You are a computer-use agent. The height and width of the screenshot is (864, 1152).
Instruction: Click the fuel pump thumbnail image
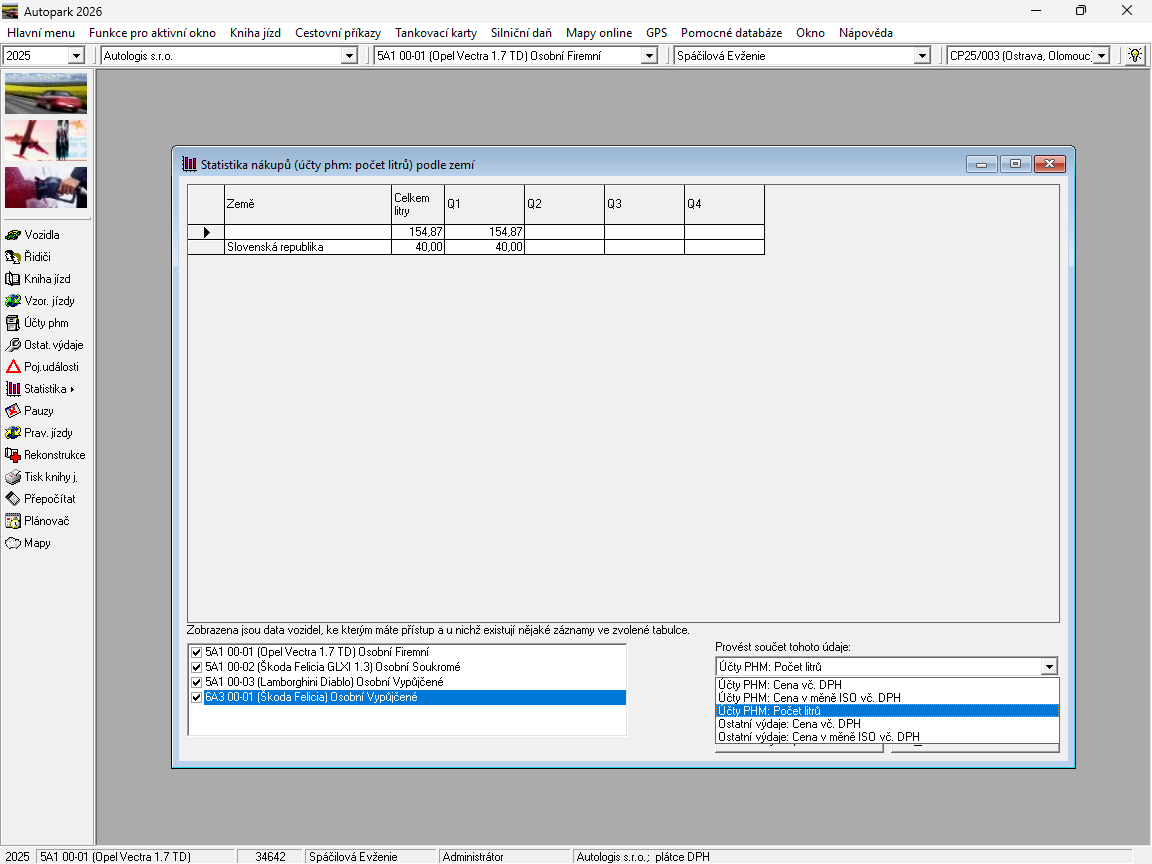point(46,187)
